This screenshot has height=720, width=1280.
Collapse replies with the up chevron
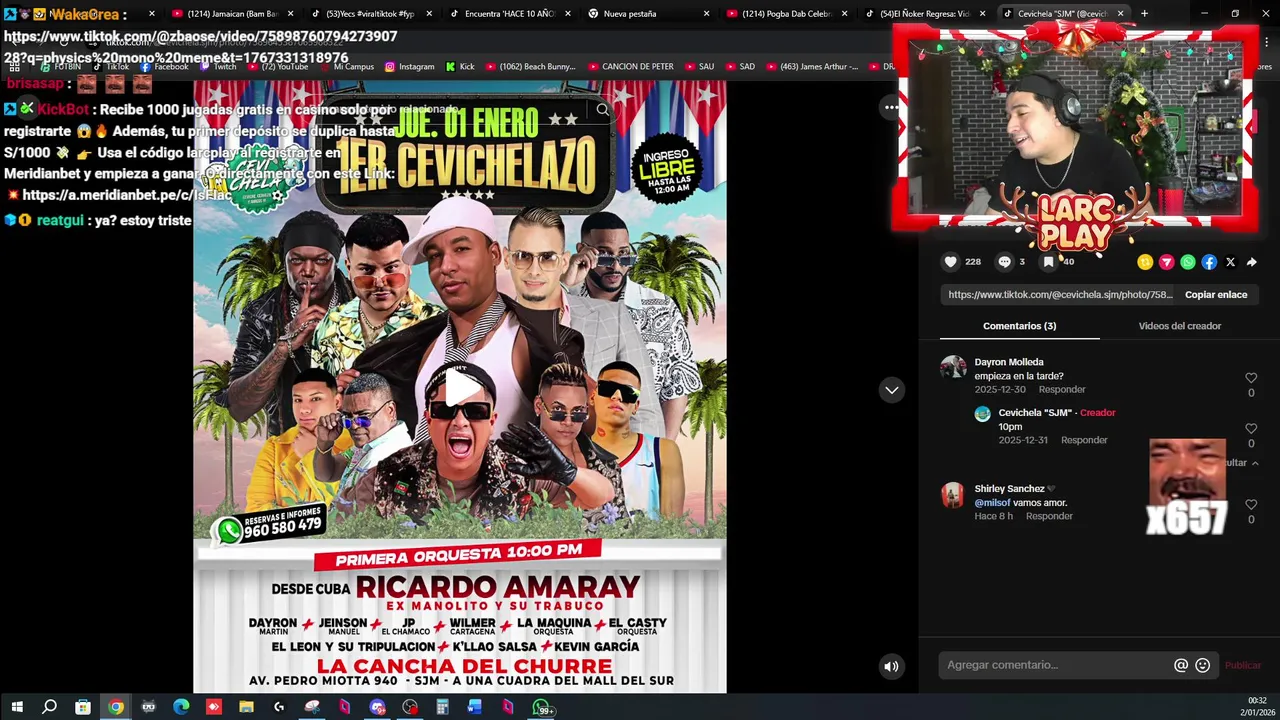click(x=1254, y=463)
